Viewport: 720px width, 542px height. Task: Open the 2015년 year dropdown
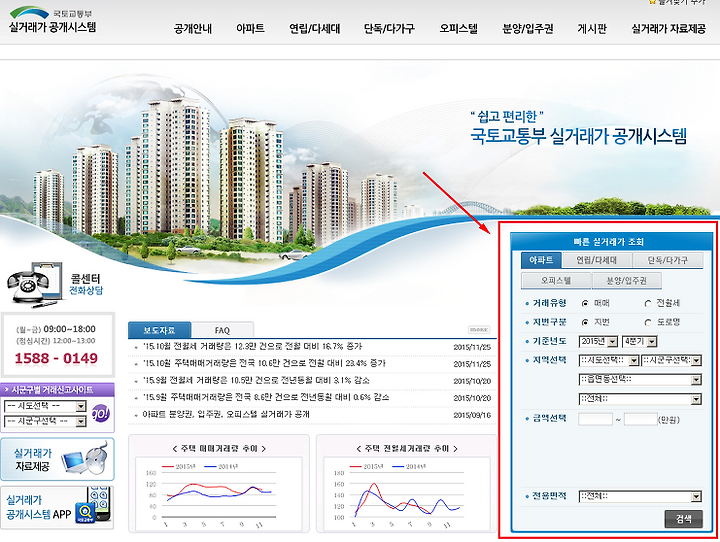pos(599,341)
